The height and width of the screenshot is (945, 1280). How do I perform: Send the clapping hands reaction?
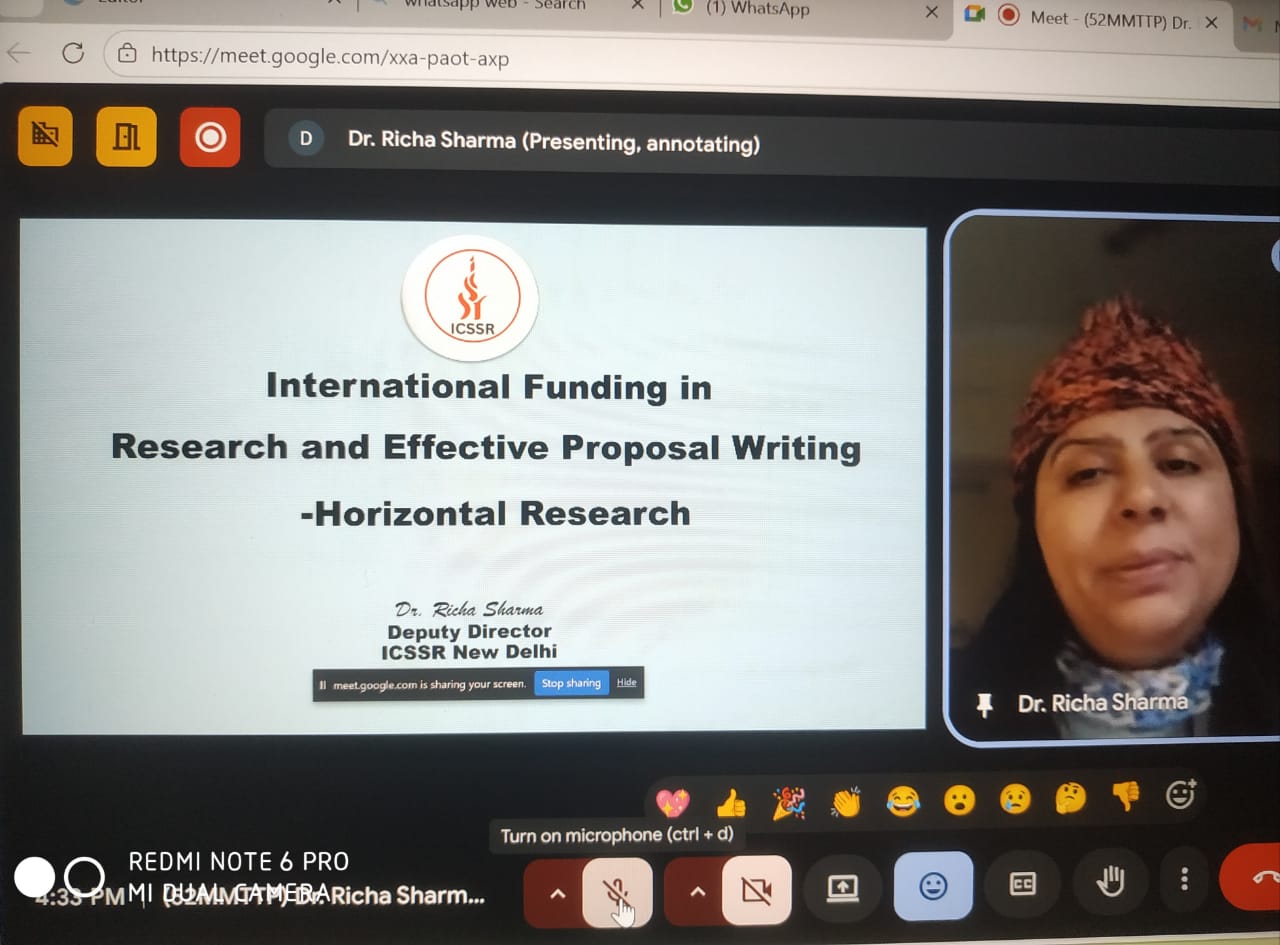point(846,802)
